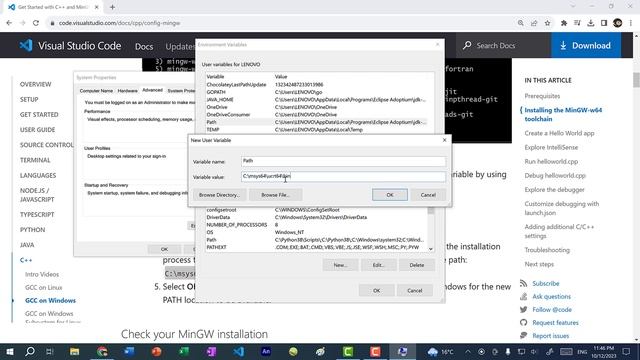Go back with the browser back arrow
The width and height of the screenshot is (640, 360).
click(x=9, y=23)
